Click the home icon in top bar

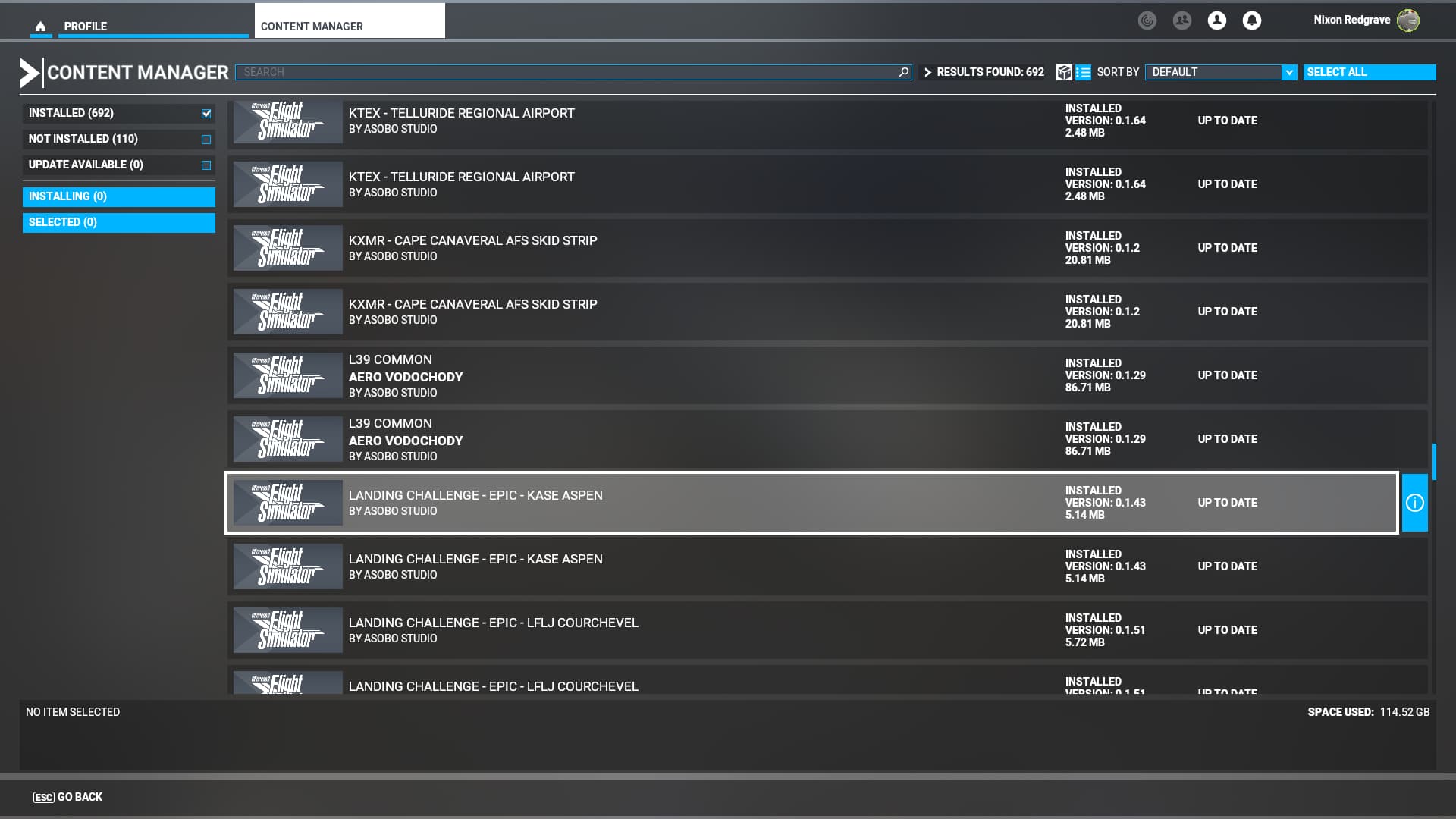tap(41, 27)
